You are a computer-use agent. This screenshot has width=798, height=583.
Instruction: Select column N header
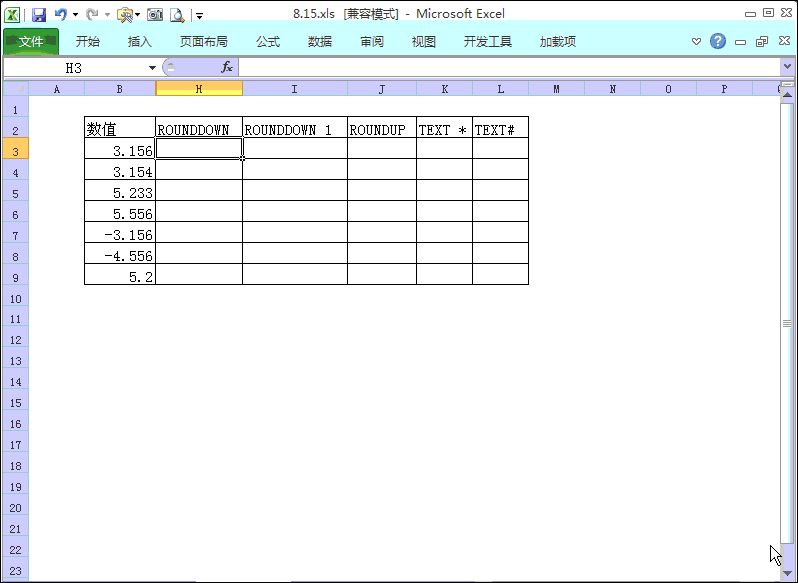(x=612, y=89)
